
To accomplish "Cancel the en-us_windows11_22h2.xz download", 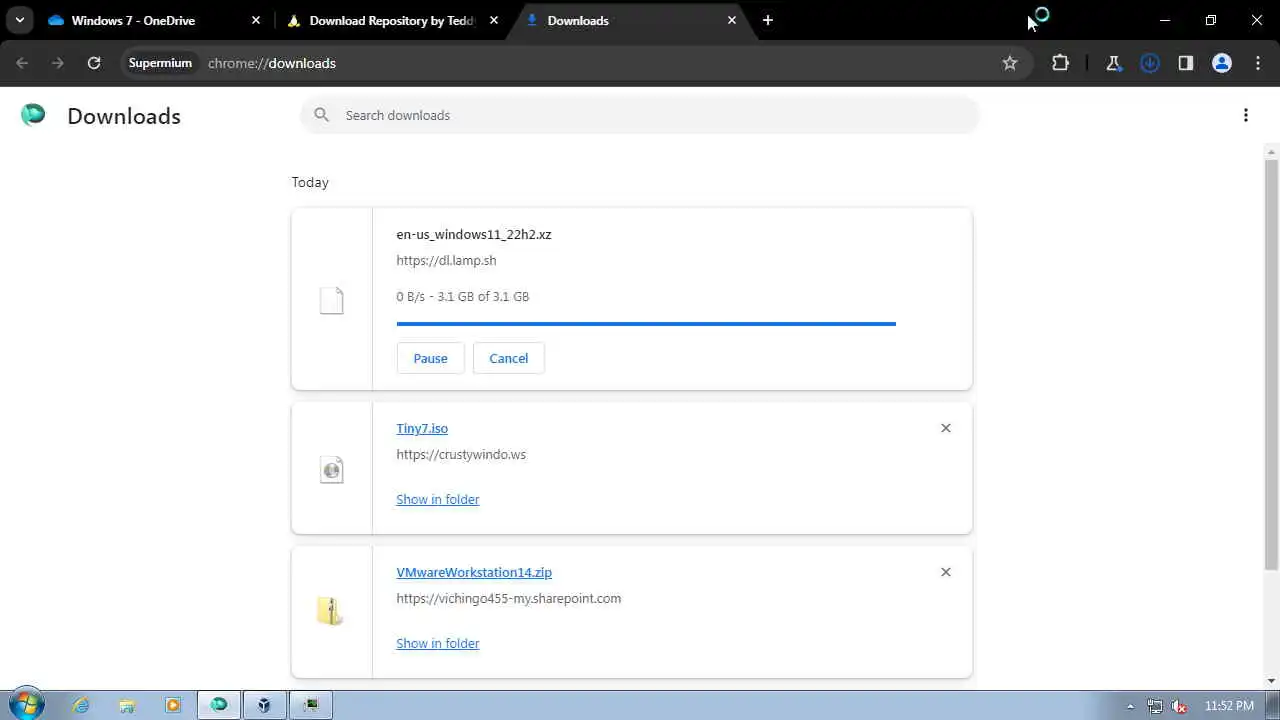I will coord(508,358).
